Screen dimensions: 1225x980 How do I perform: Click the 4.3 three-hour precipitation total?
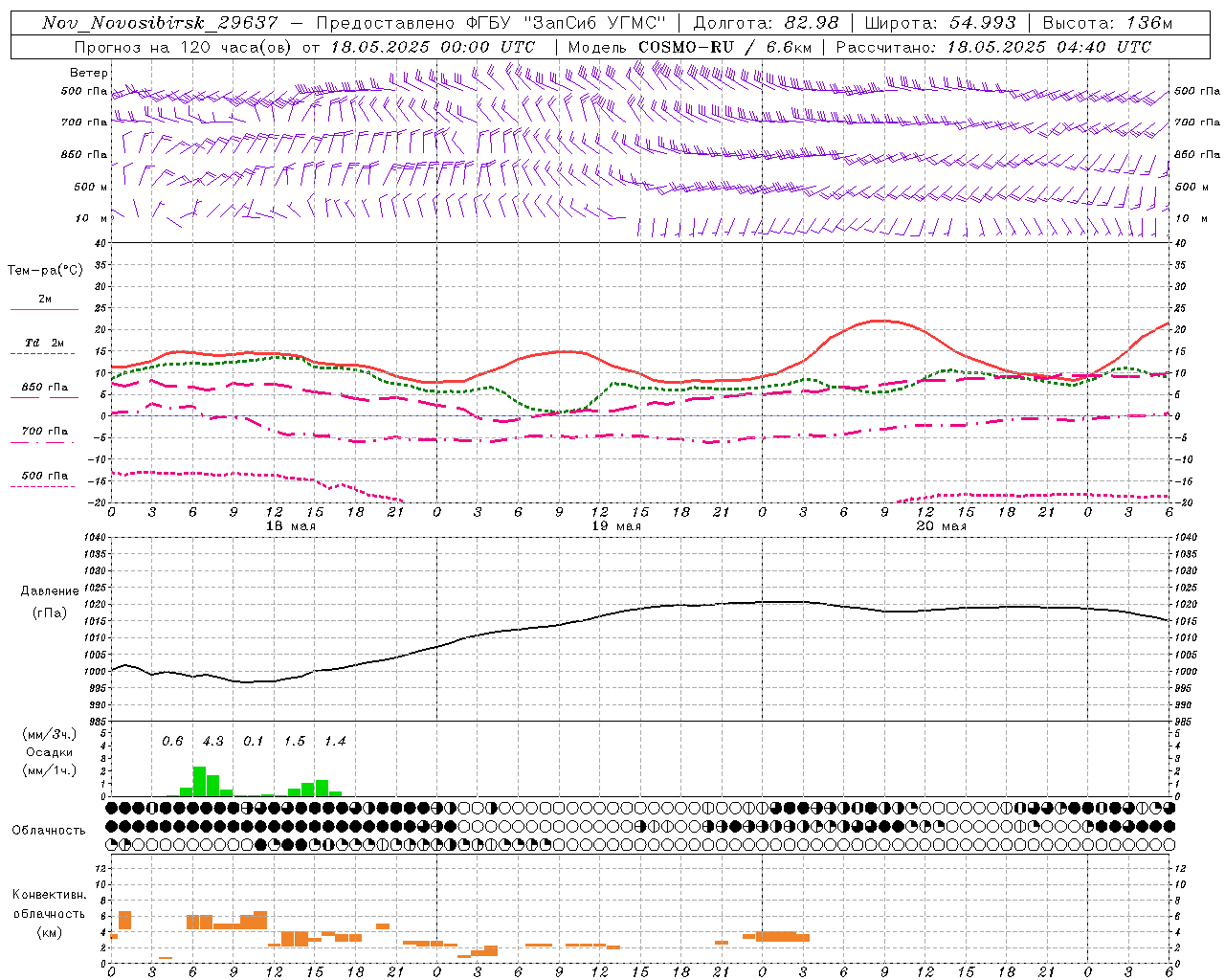pyautogui.click(x=212, y=741)
